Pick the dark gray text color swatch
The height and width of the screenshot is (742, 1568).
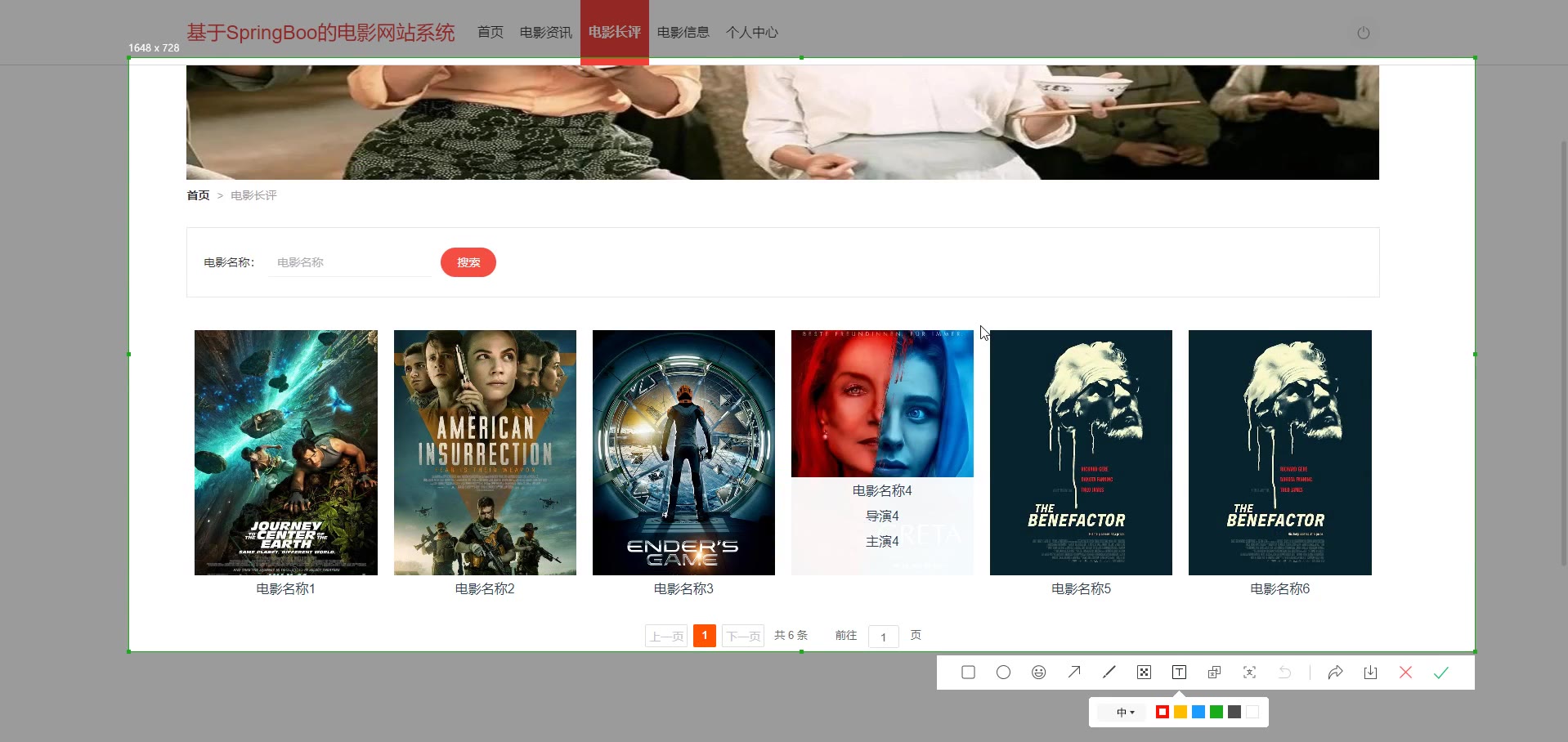[1234, 712]
